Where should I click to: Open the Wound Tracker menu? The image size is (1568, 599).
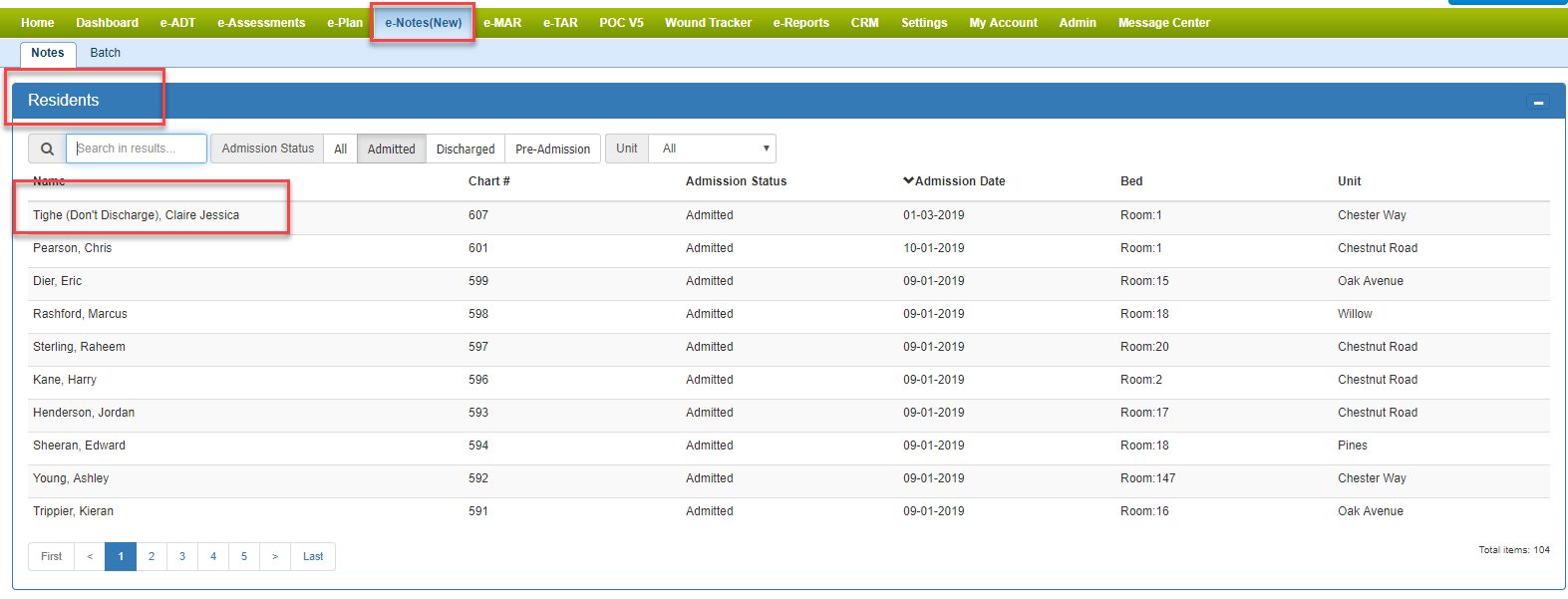708,23
